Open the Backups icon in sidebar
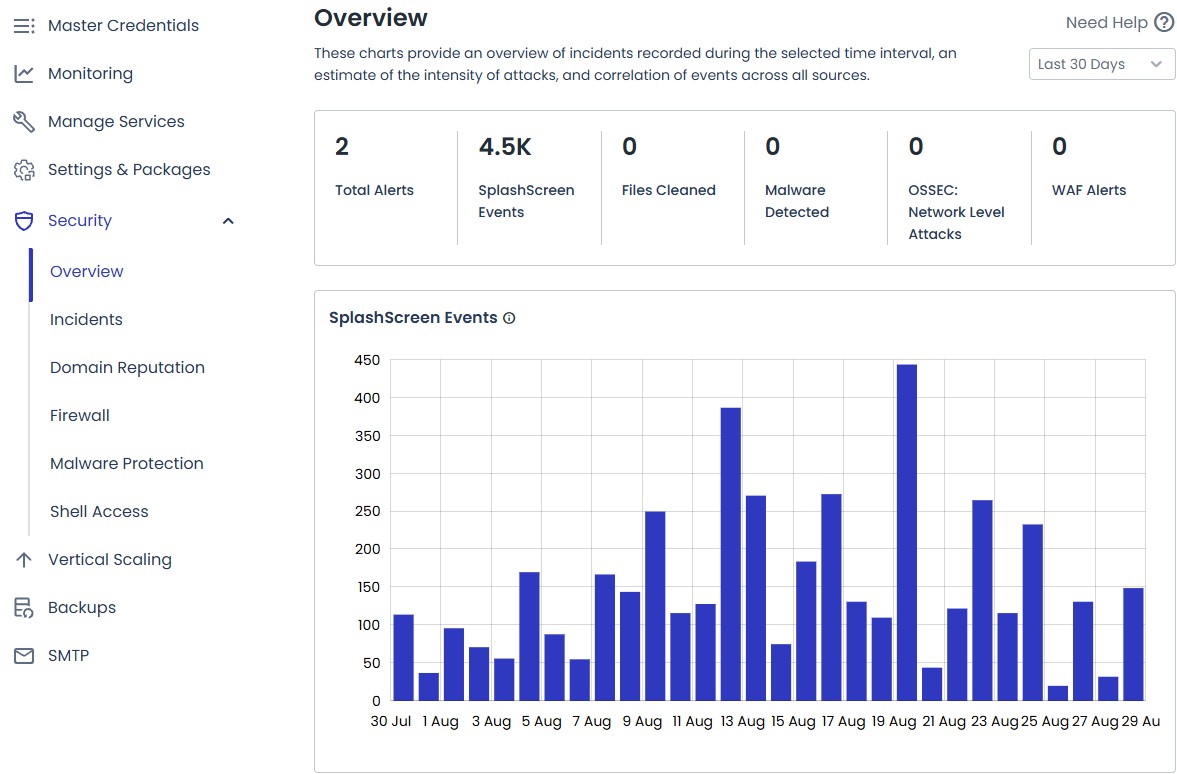Viewport: 1177px width, 774px height. pyautogui.click(x=24, y=607)
